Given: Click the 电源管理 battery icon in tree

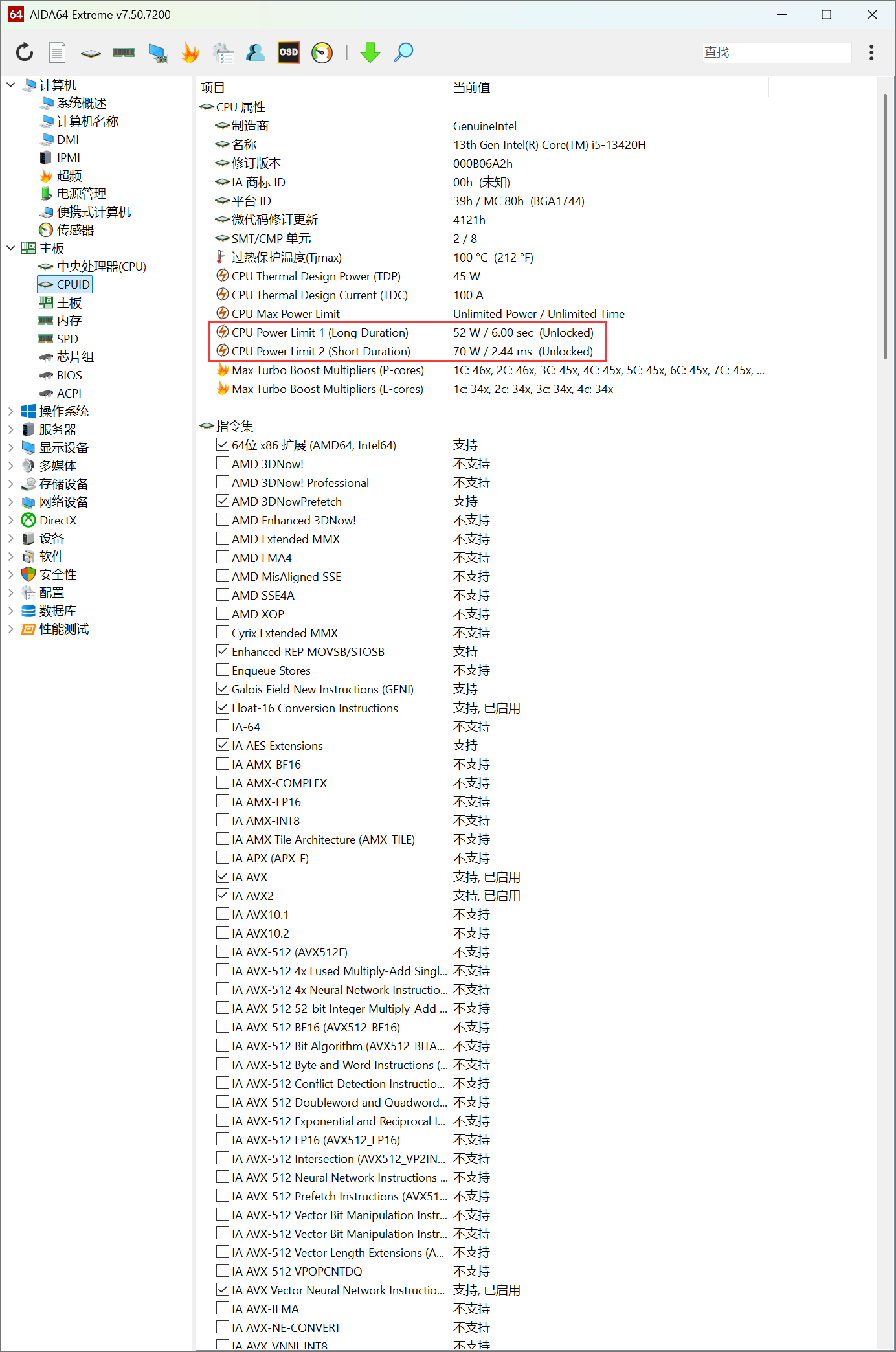Looking at the screenshot, I should (46, 194).
